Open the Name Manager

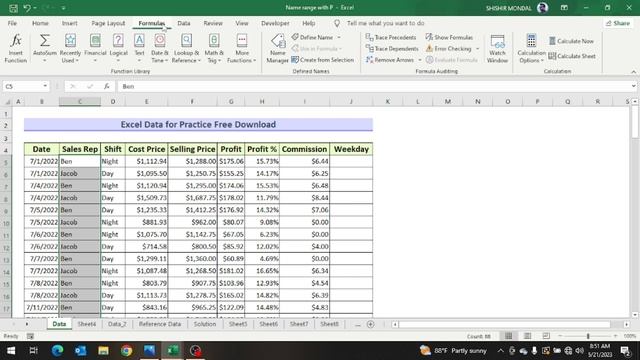point(278,48)
